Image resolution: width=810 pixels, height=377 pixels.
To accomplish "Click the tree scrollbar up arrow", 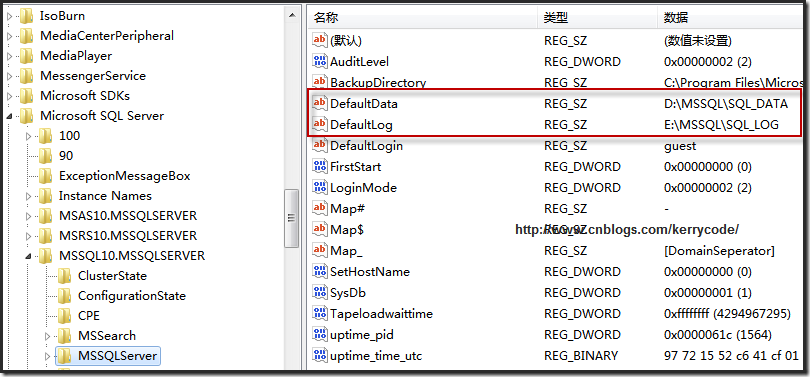I will [292, 14].
